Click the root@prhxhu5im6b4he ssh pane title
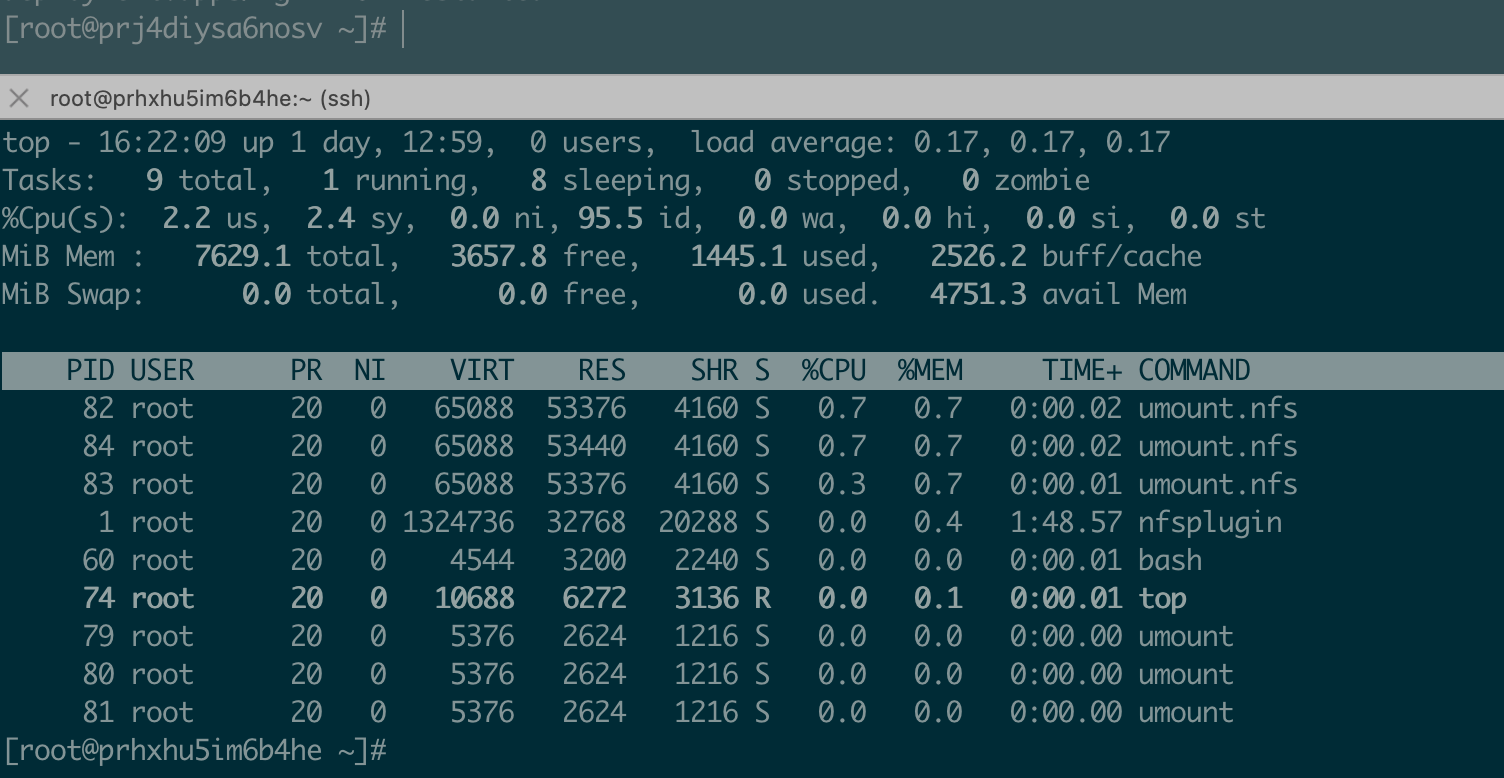1504x778 pixels. coord(210,98)
